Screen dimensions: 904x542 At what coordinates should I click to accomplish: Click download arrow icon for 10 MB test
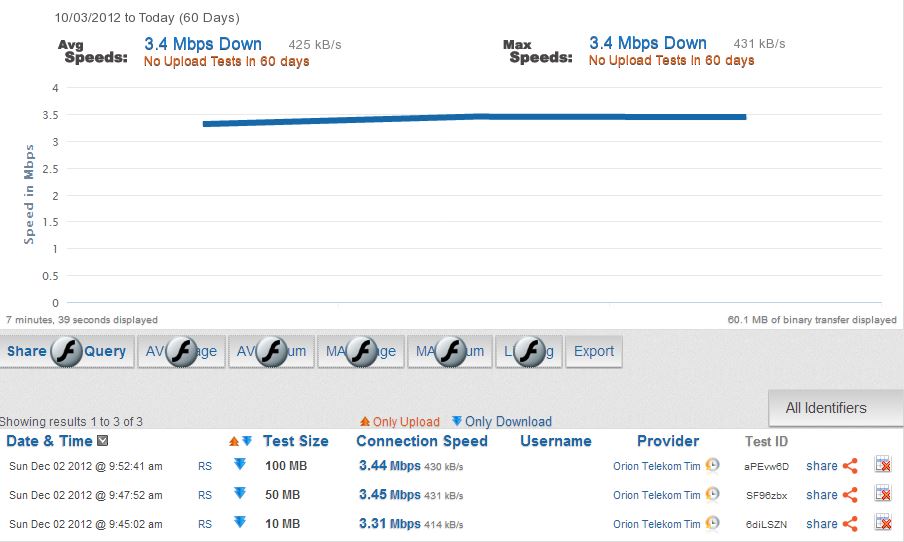pos(240,522)
